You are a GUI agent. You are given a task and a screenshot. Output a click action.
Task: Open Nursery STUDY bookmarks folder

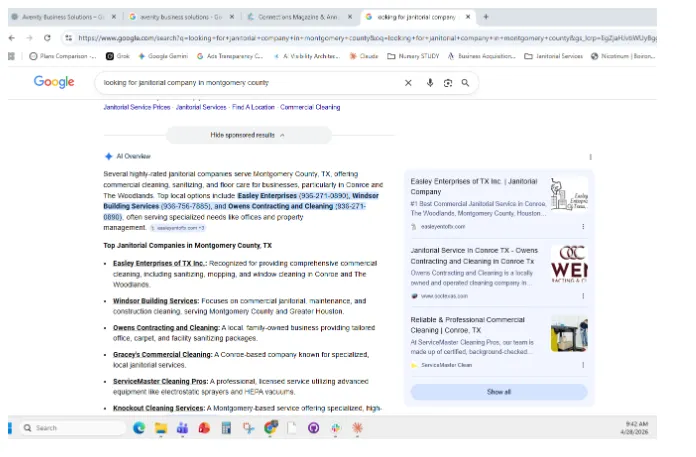413,56
